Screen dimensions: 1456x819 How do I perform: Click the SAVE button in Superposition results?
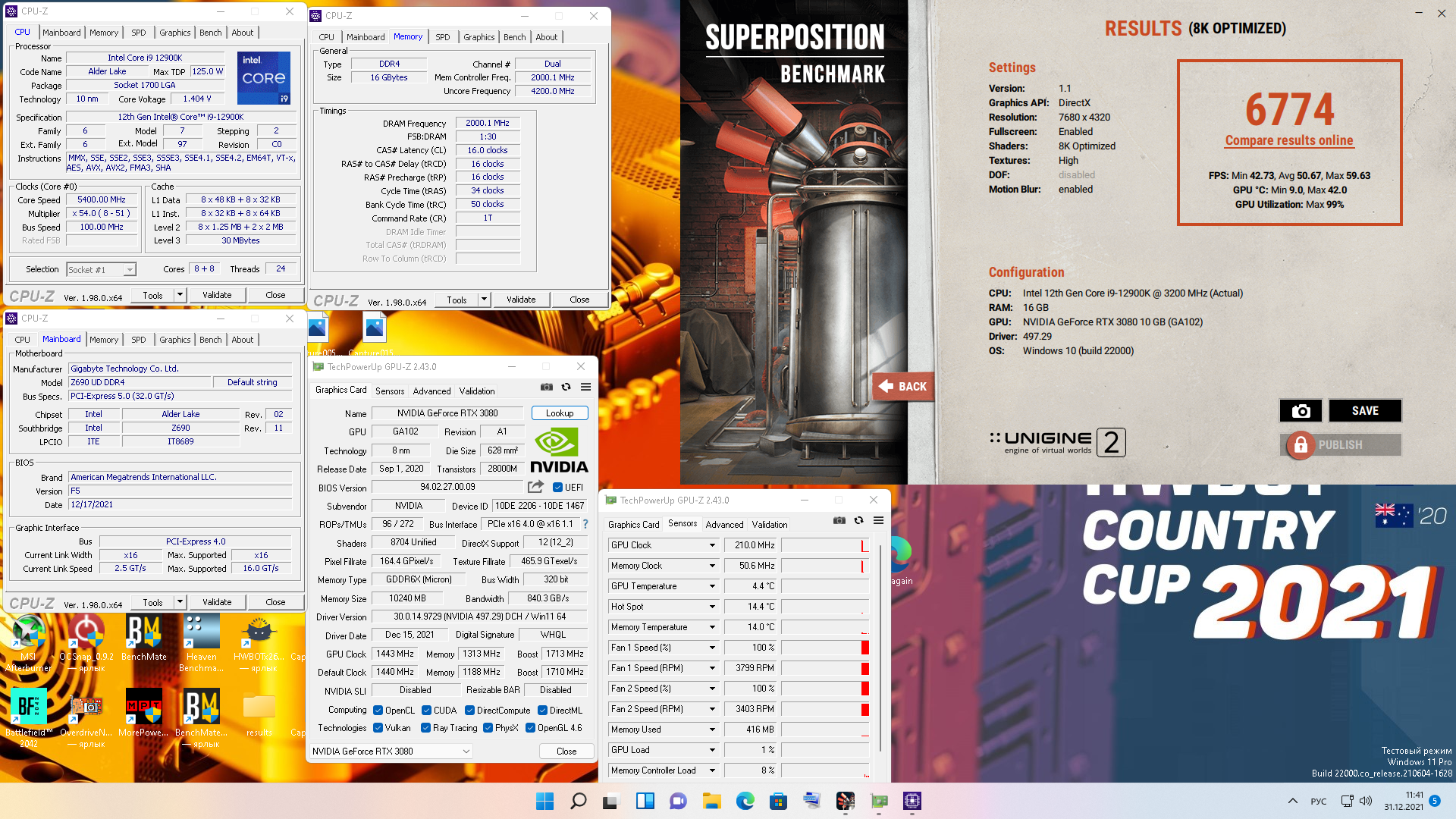[x=1365, y=410]
